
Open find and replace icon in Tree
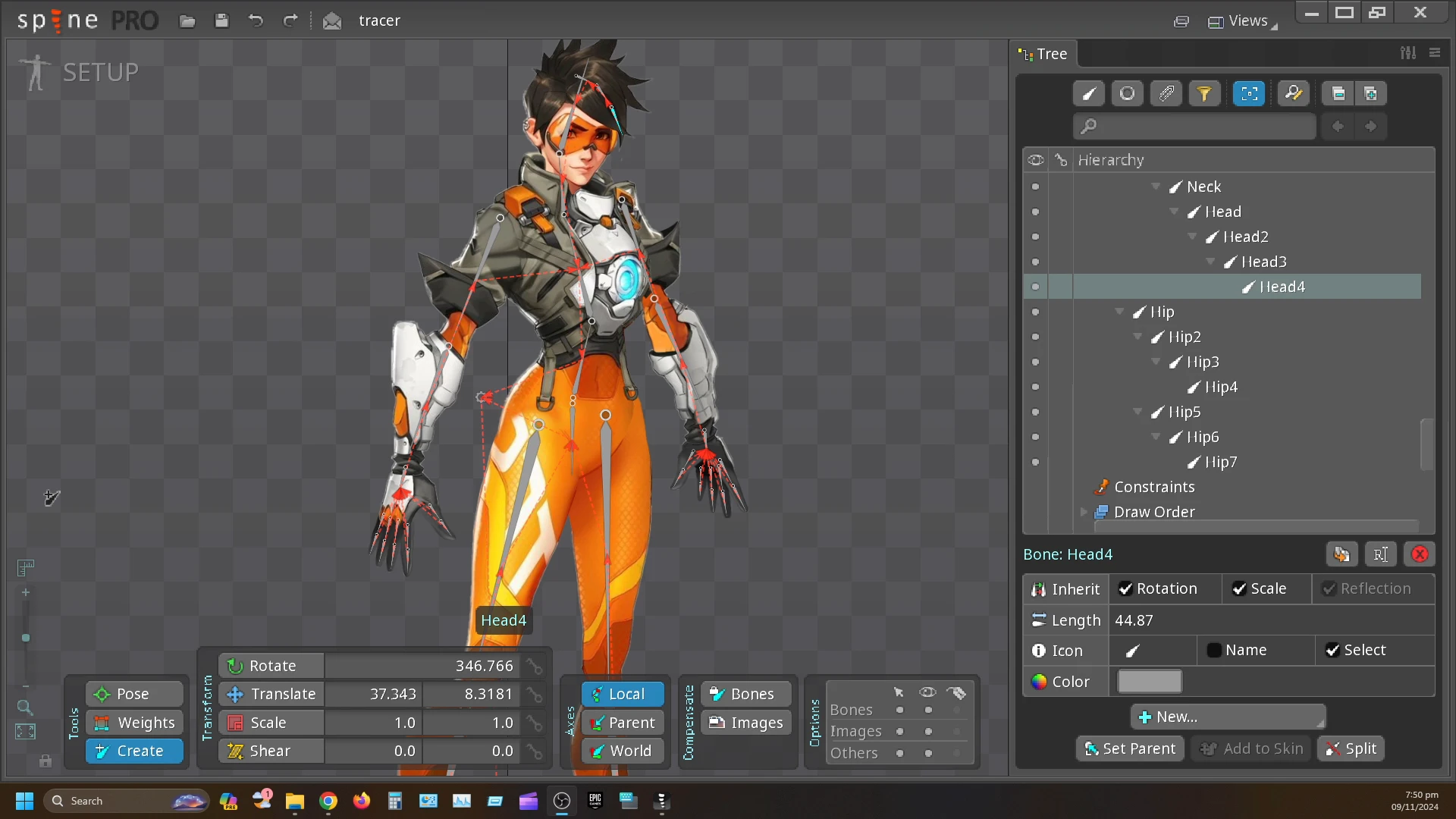click(x=1293, y=93)
